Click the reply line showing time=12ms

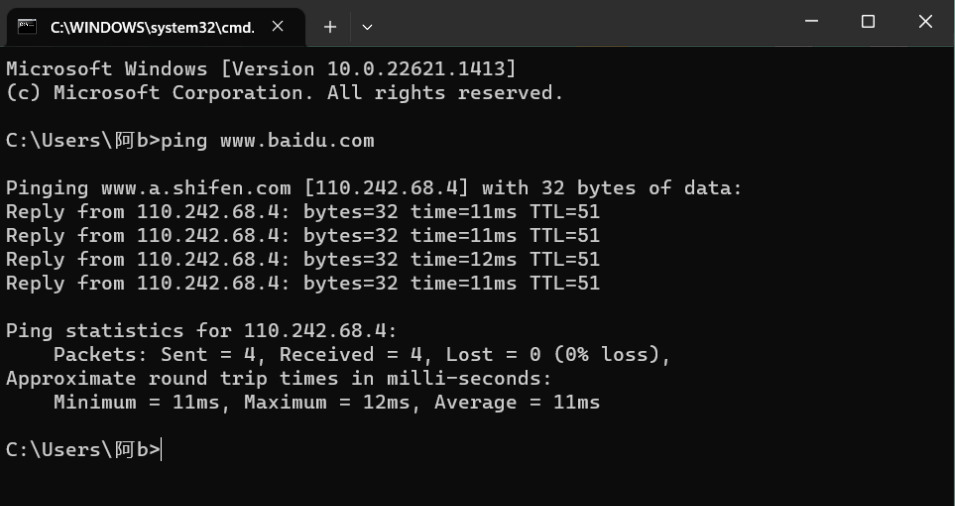tap(302, 259)
